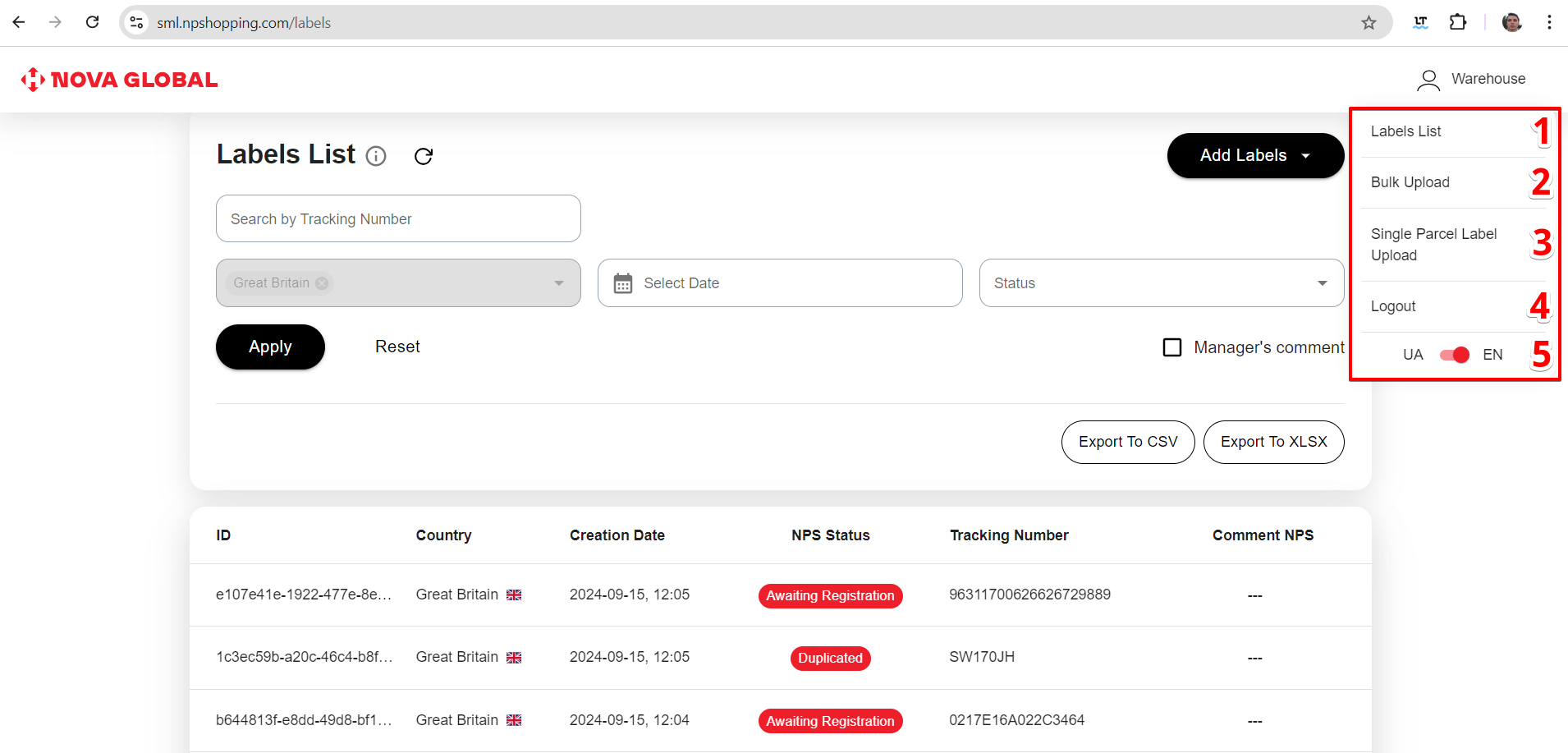Click ID 1c3ec59b-a20c-46c4-b8f… cell
Viewport: 1568px width, 753px height.
pos(304,657)
